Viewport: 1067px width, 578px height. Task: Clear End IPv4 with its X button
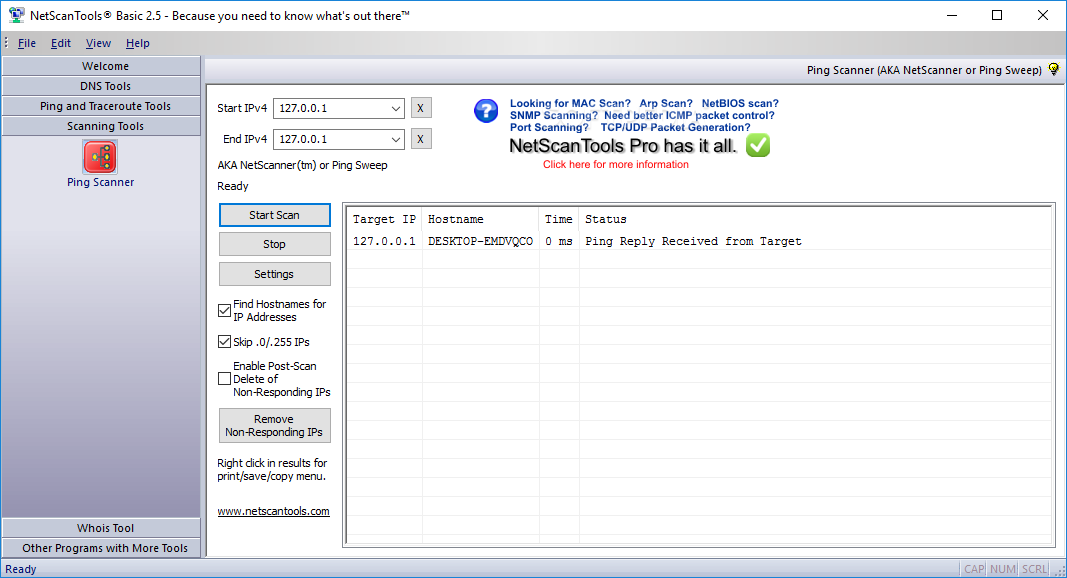tap(421, 140)
